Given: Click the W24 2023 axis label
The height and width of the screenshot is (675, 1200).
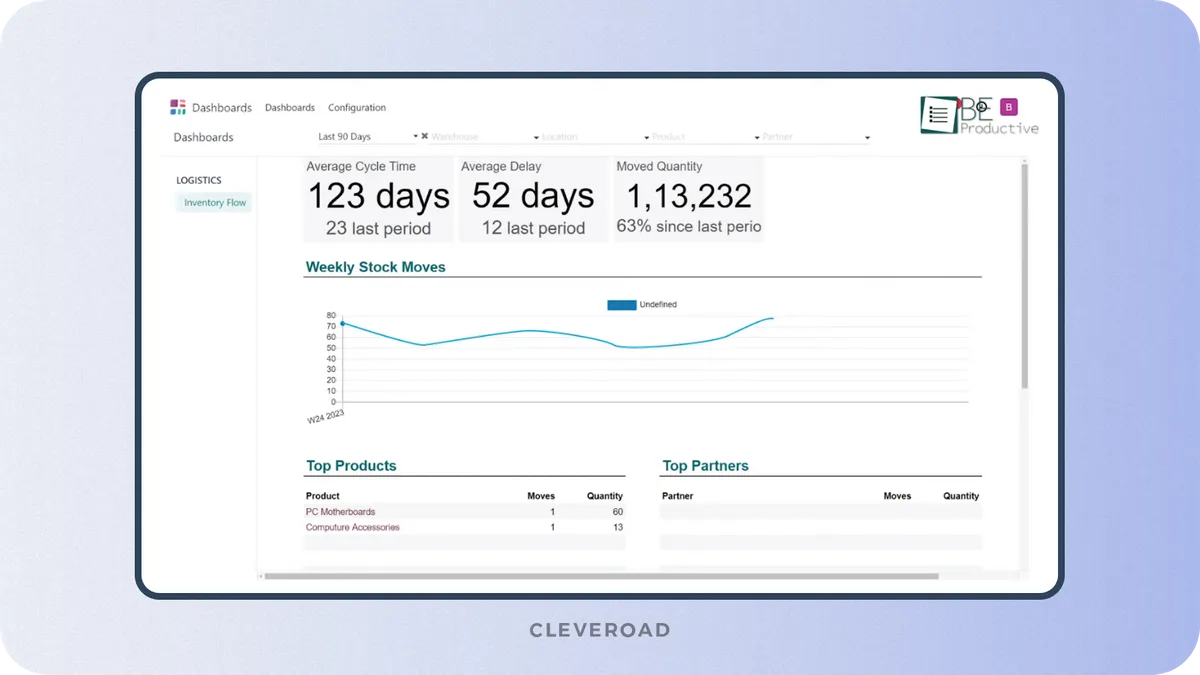Looking at the screenshot, I should tap(325, 416).
